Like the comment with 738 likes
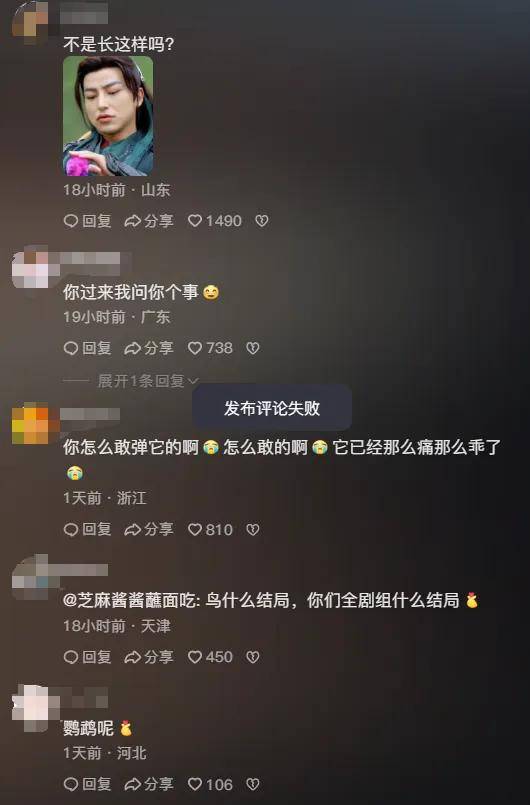The height and width of the screenshot is (805, 530). (210, 348)
